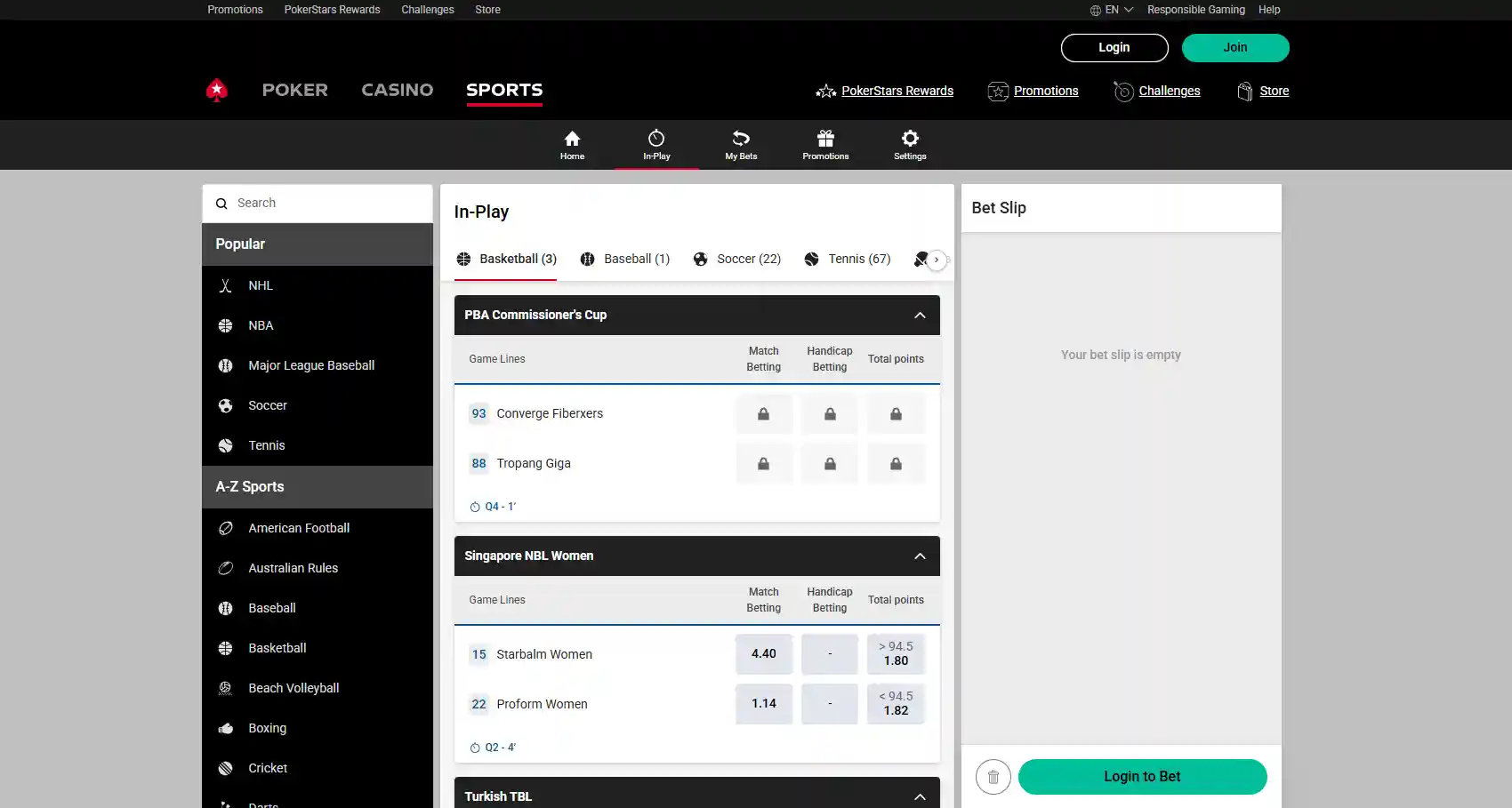Clear bet slip with trash icon
The image size is (1512, 808).
(993, 777)
